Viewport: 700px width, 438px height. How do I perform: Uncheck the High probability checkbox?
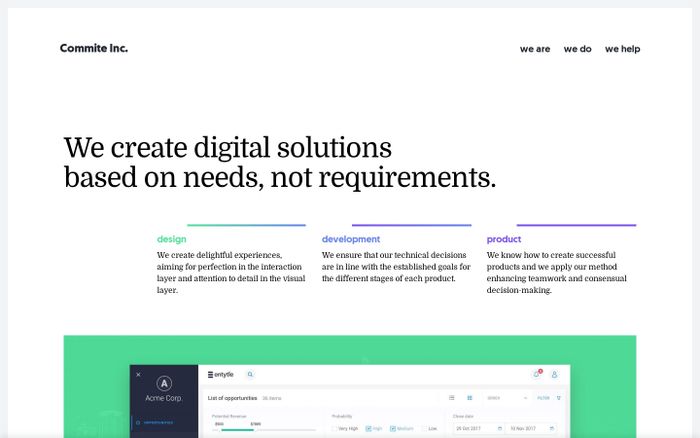[x=368, y=429]
